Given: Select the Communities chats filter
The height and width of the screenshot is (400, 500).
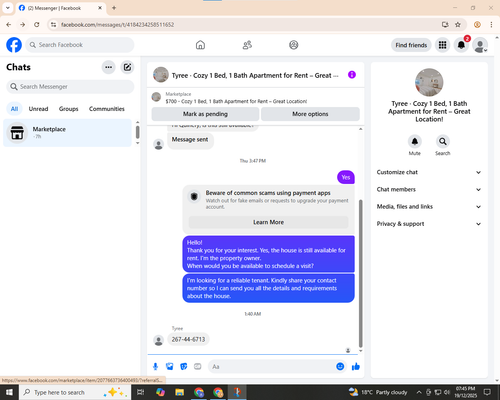Looking at the screenshot, I should (x=107, y=109).
